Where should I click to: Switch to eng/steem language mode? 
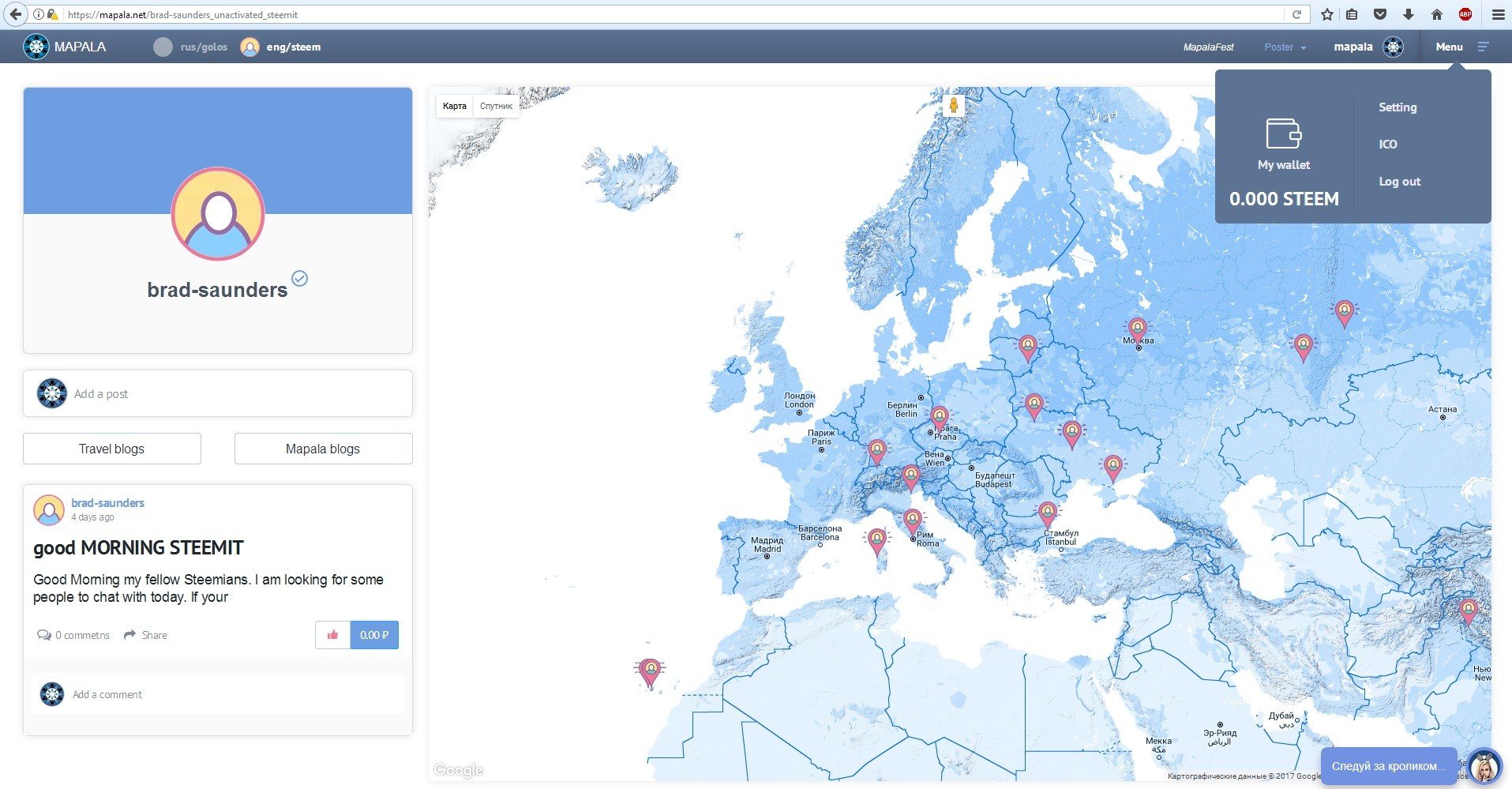pos(280,47)
